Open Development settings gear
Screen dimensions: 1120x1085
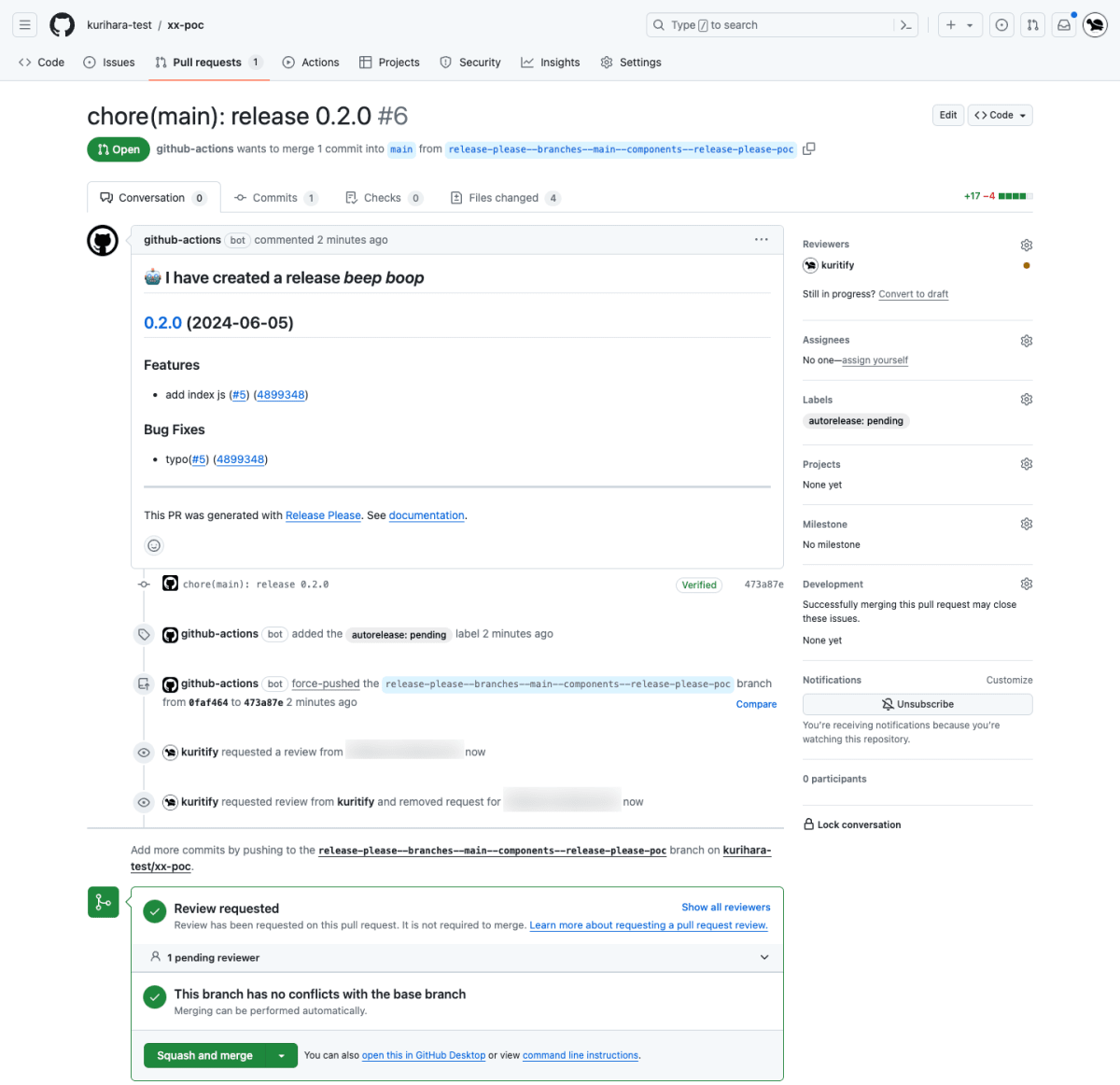[x=1027, y=584]
